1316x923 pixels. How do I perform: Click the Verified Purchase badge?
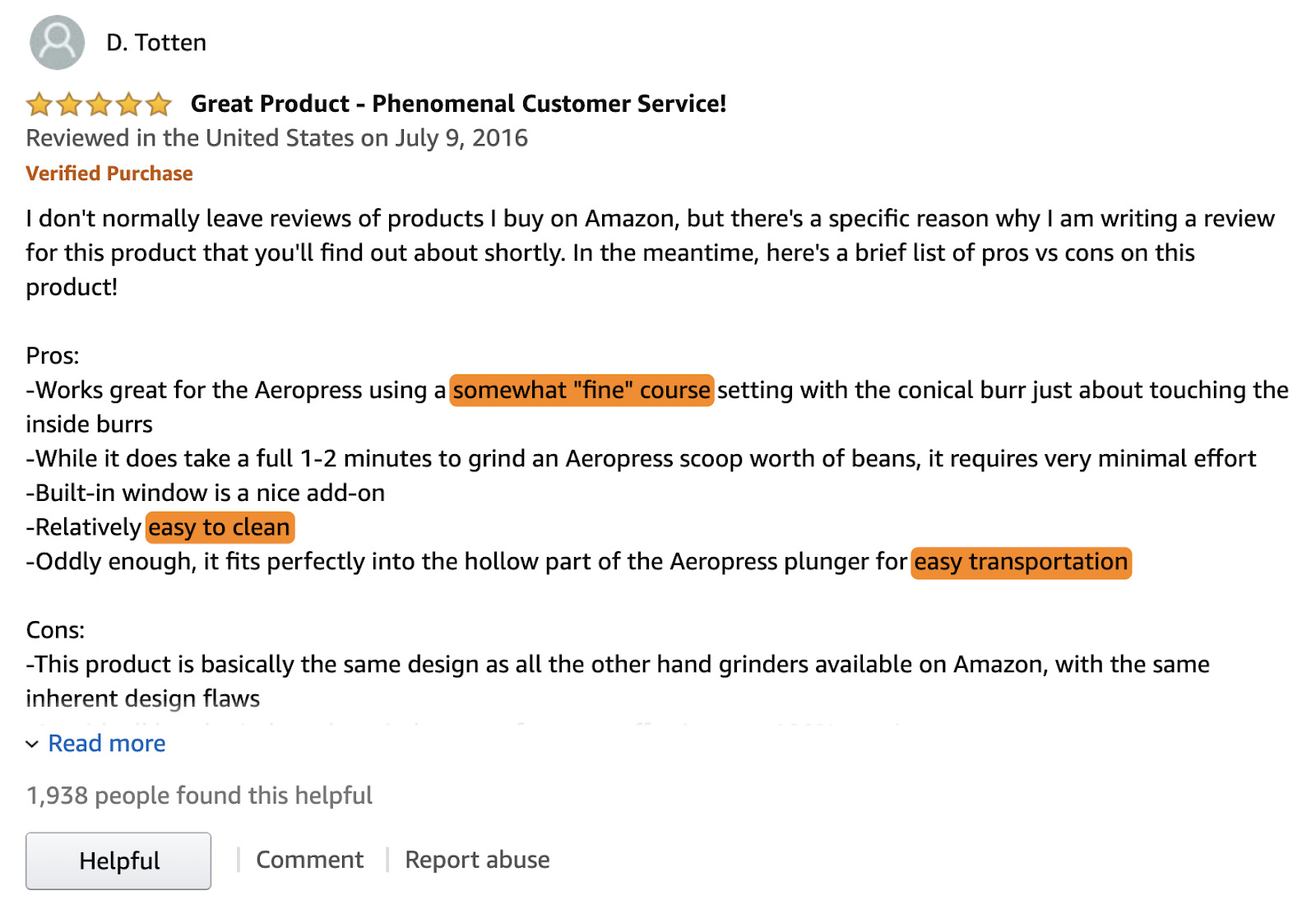(109, 173)
